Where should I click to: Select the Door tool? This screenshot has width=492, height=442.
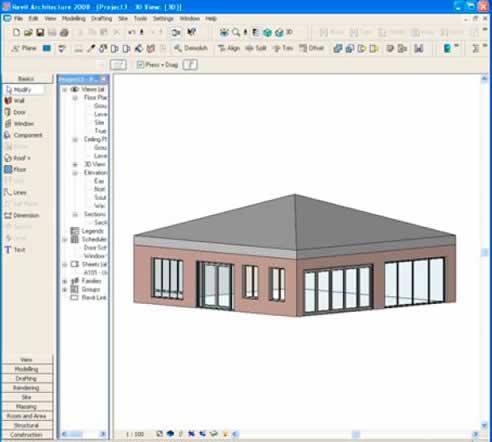[15, 112]
